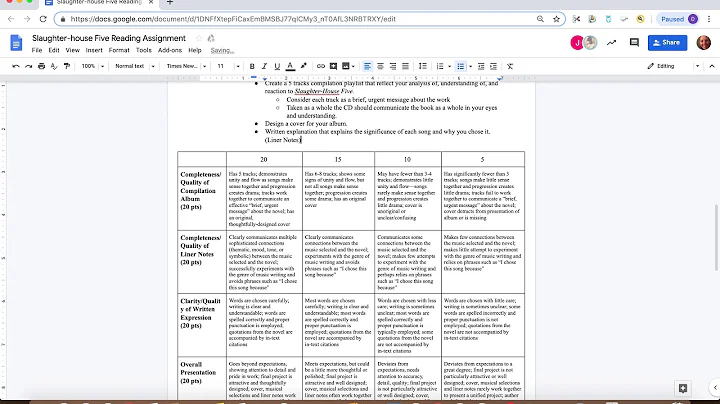Toggle italic formatting
The width and height of the screenshot is (720, 404).
point(264,66)
